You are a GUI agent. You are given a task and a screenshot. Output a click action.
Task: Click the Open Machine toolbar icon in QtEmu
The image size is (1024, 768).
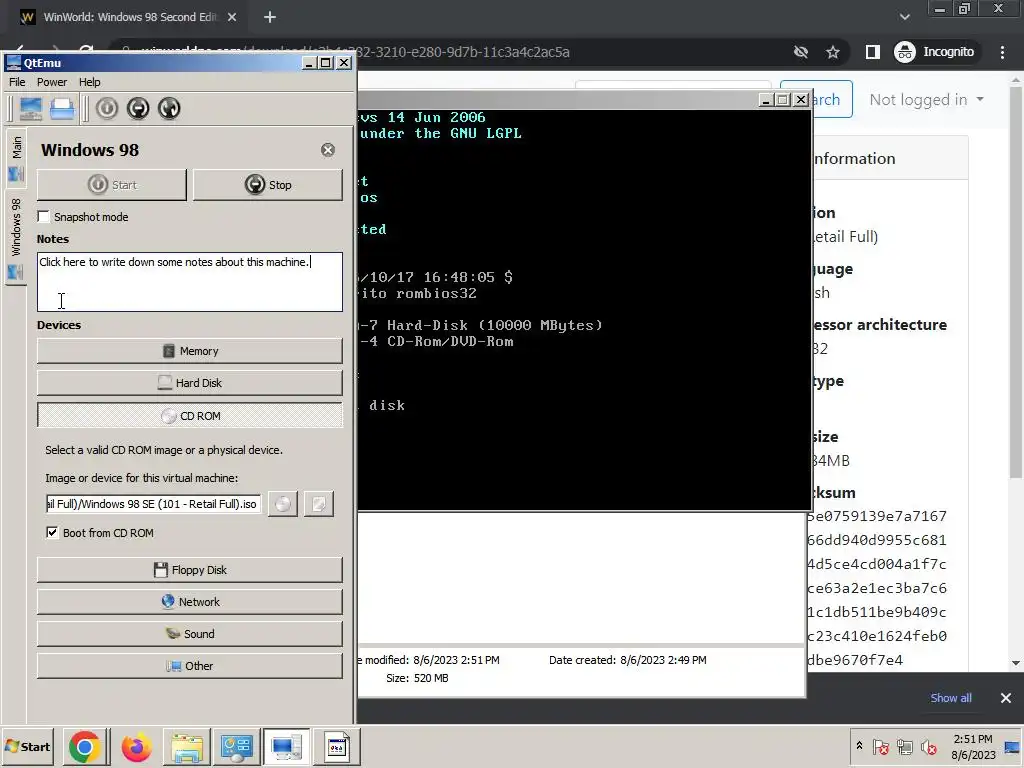[x=62, y=108]
